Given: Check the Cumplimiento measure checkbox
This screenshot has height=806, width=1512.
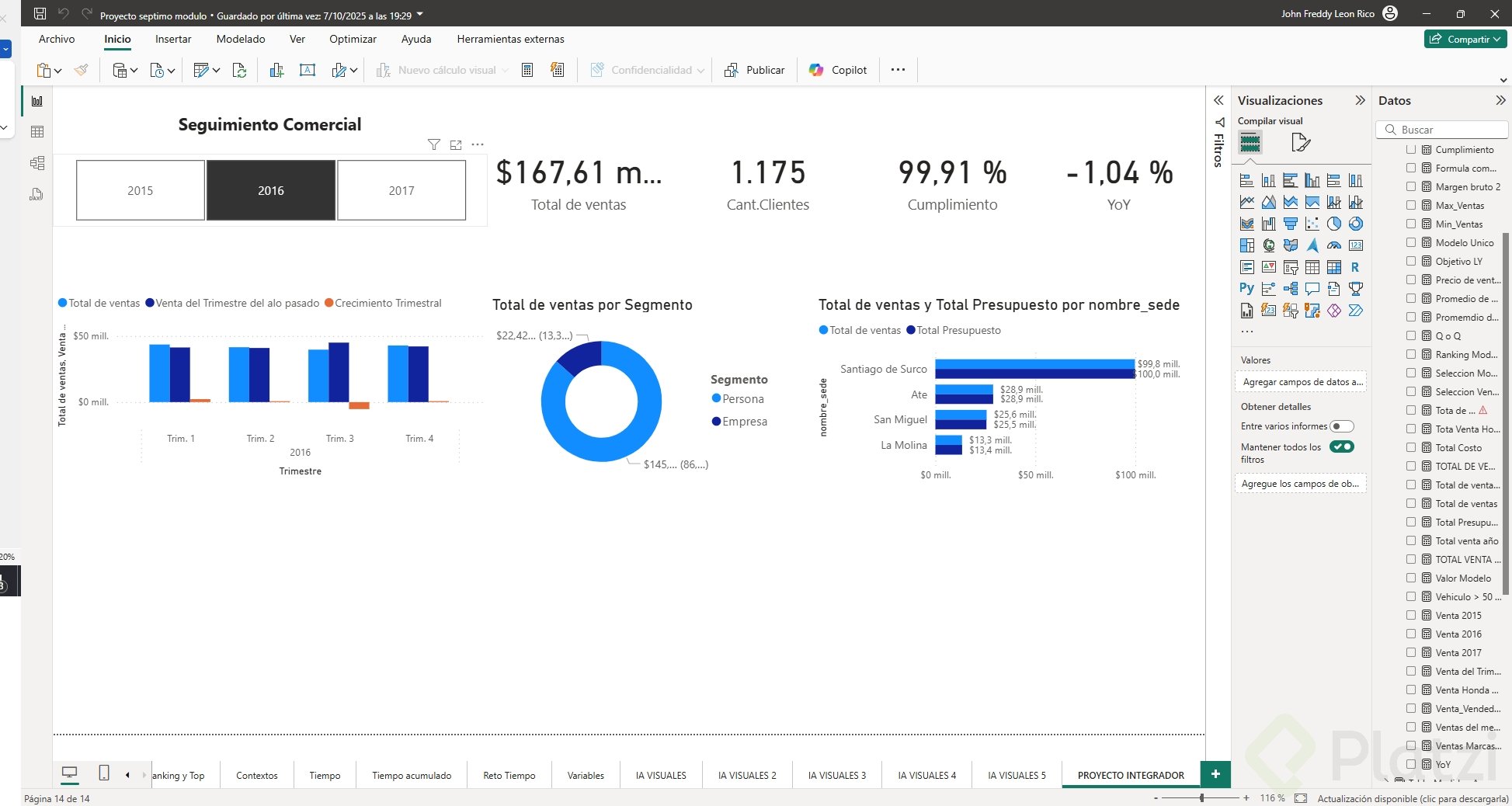Looking at the screenshot, I should 1411,149.
